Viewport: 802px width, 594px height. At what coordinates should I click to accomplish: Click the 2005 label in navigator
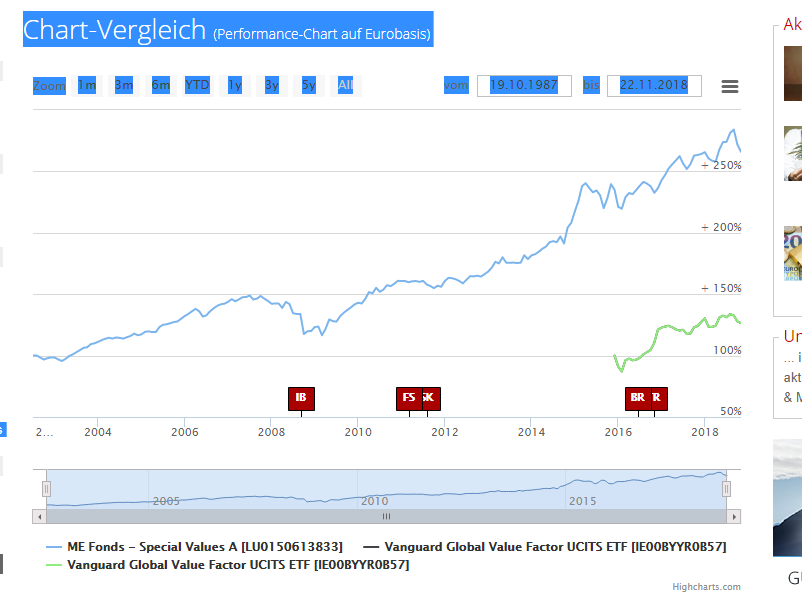tap(166, 501)
